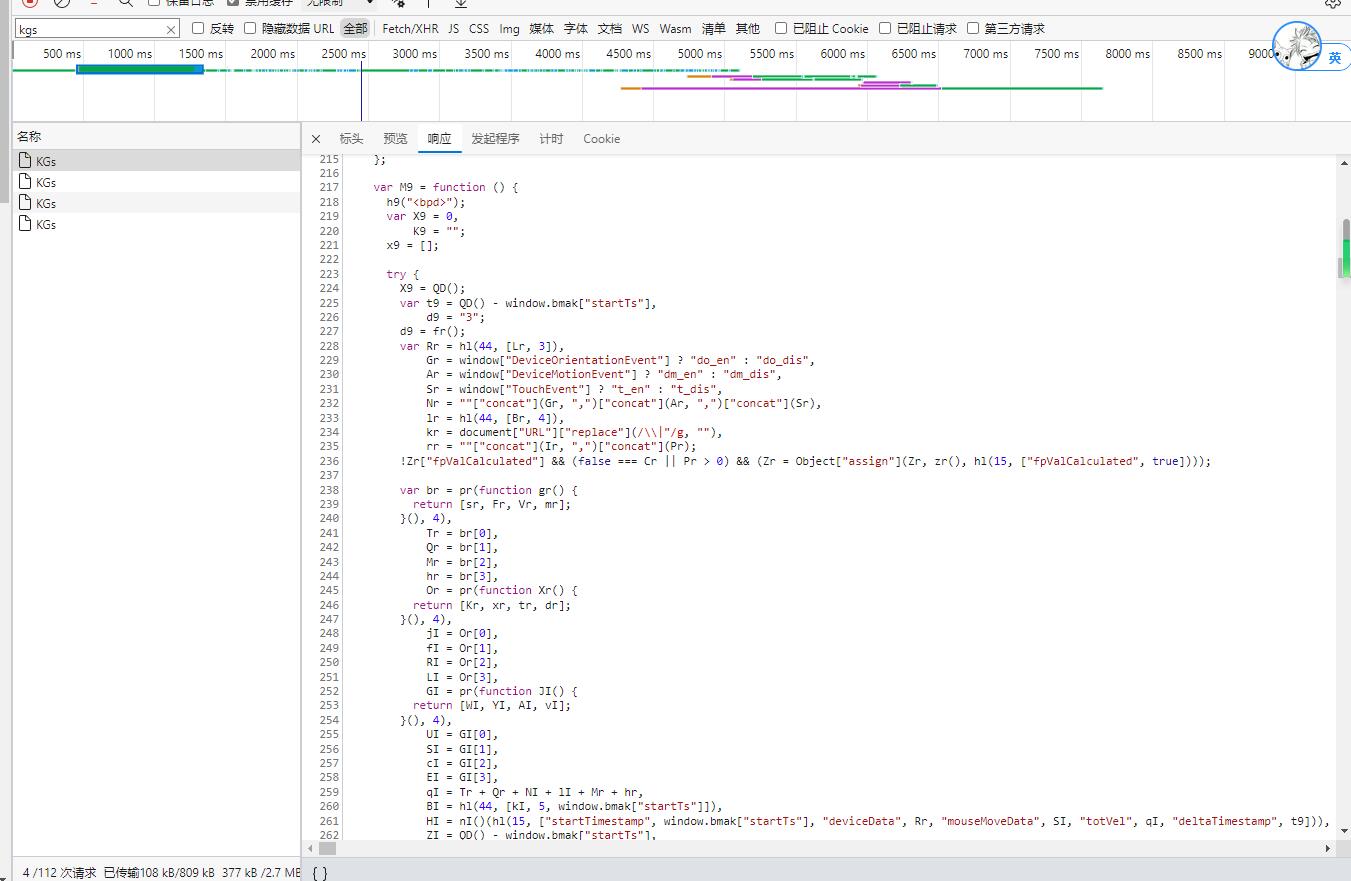Click line number 236 in the gutter
The image size is (1351, 881).
(x=329, y=461)
